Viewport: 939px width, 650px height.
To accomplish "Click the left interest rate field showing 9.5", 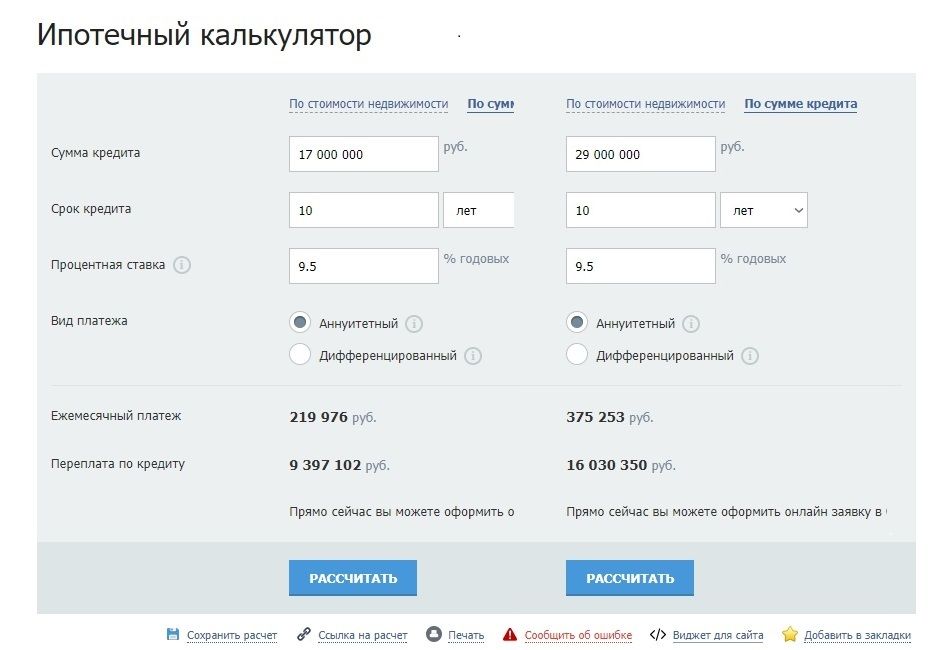I will pyautogui.click(x=363, y=266).
